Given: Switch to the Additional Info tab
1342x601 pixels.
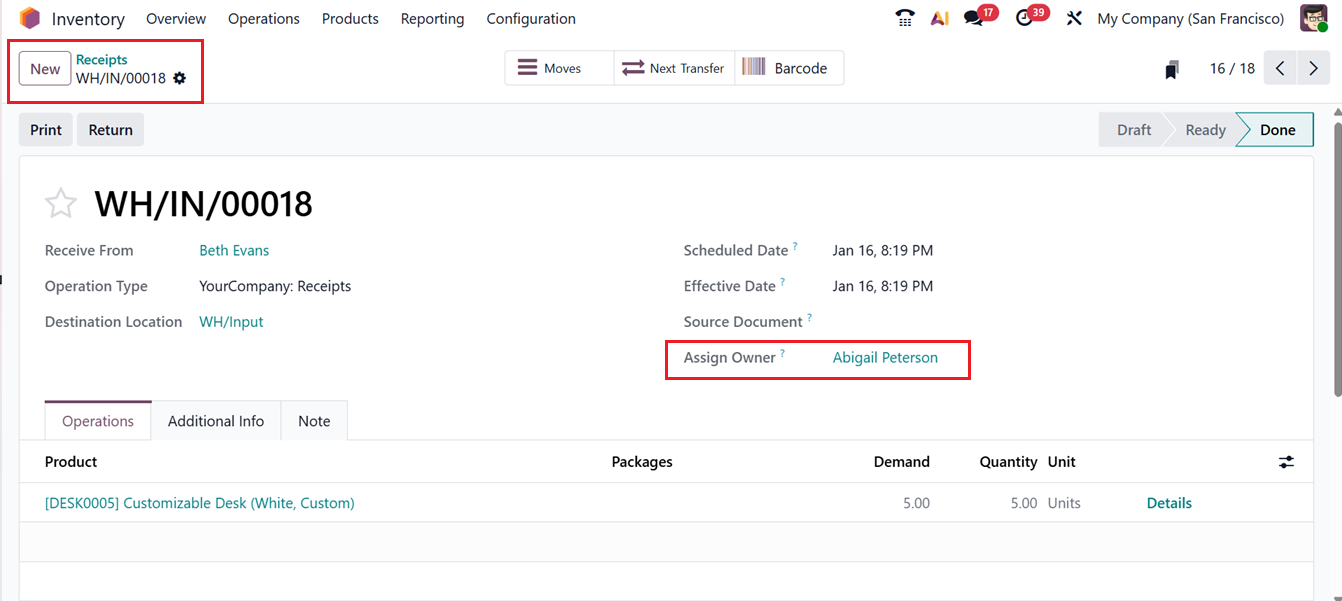Looking at the screenshot, I should coord(216,421).
